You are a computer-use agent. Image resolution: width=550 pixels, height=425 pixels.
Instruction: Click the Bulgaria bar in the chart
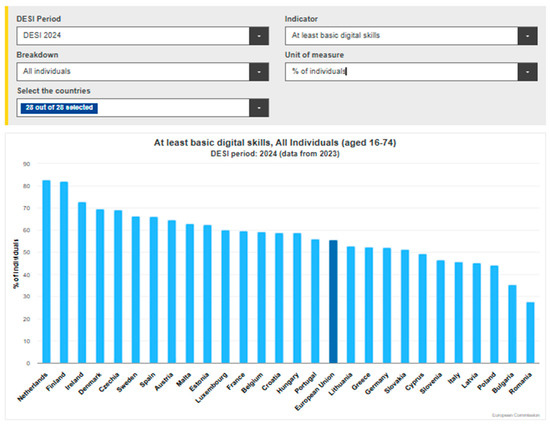tap(512, 324)
